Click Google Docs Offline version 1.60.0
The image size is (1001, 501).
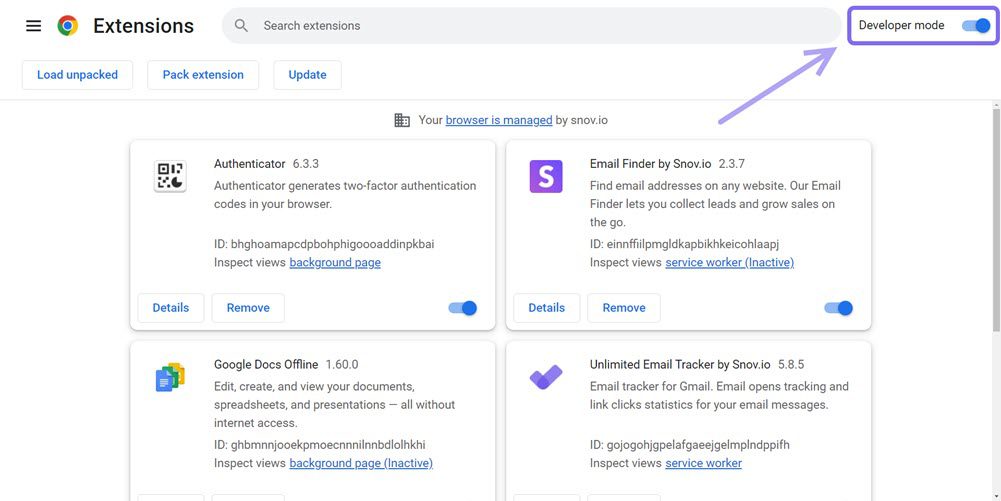click(342, 364)
